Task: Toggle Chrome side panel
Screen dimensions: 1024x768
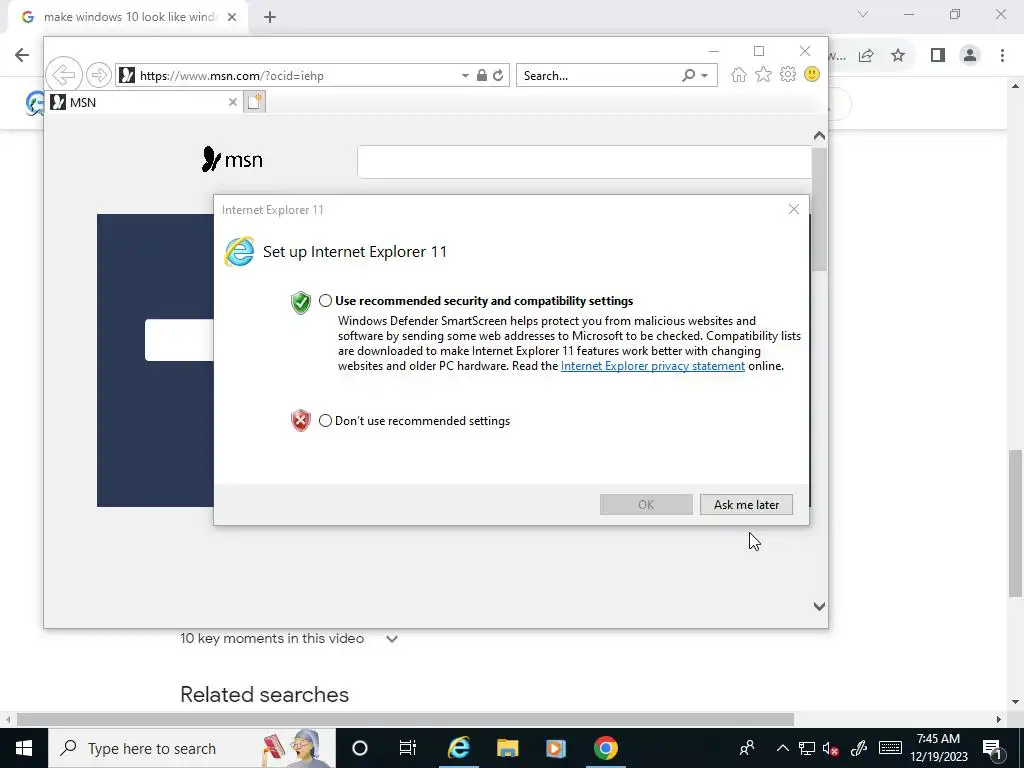Action: coord(938,56)
